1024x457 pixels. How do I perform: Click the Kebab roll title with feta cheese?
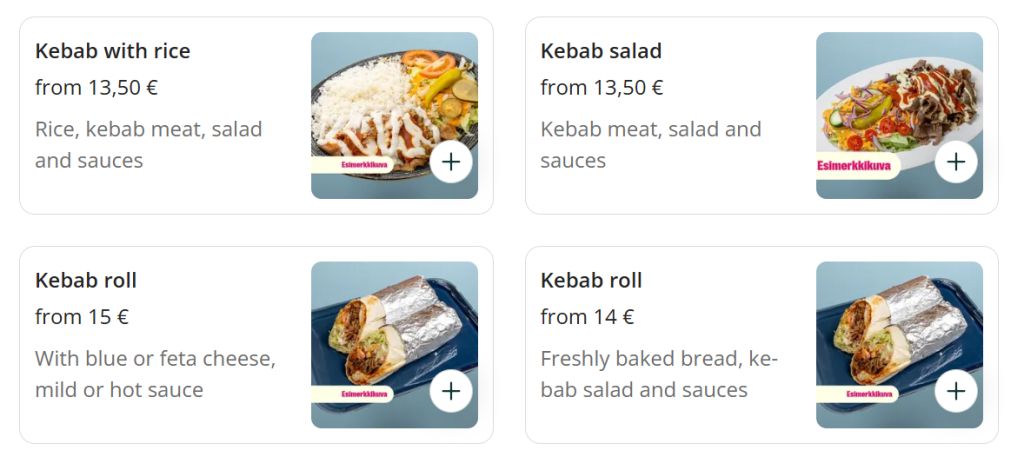(86, 280)
